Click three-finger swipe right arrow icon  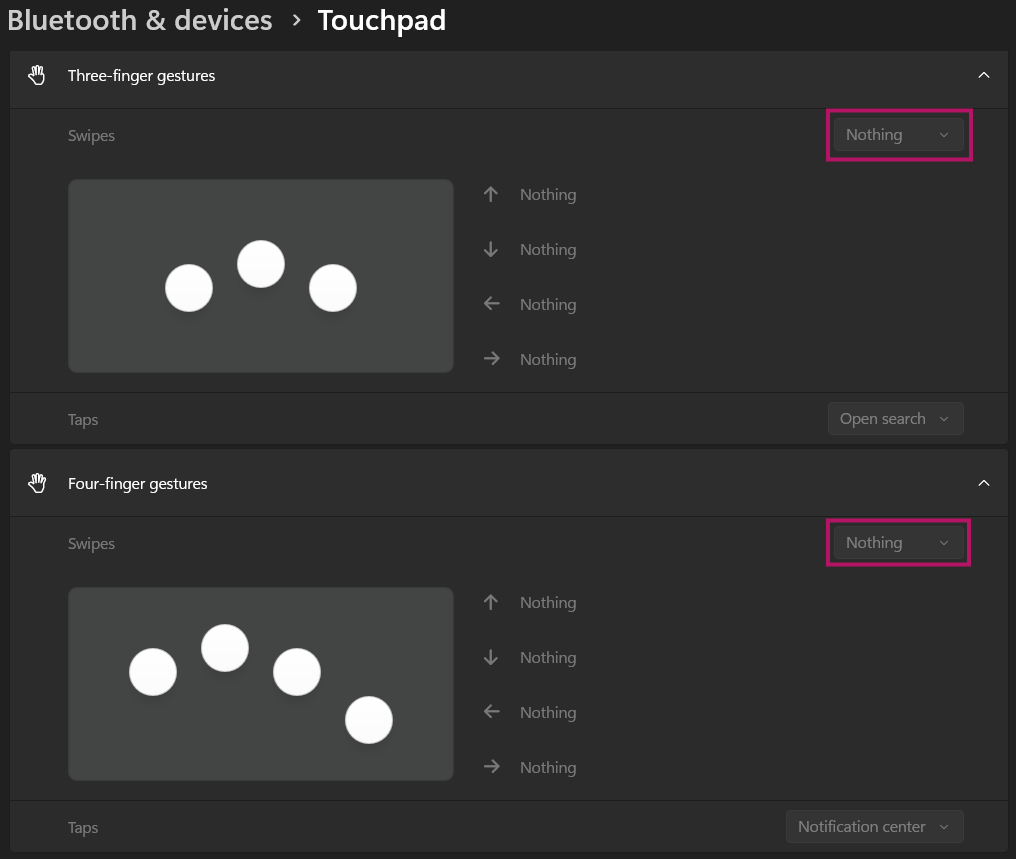(491, 359)
